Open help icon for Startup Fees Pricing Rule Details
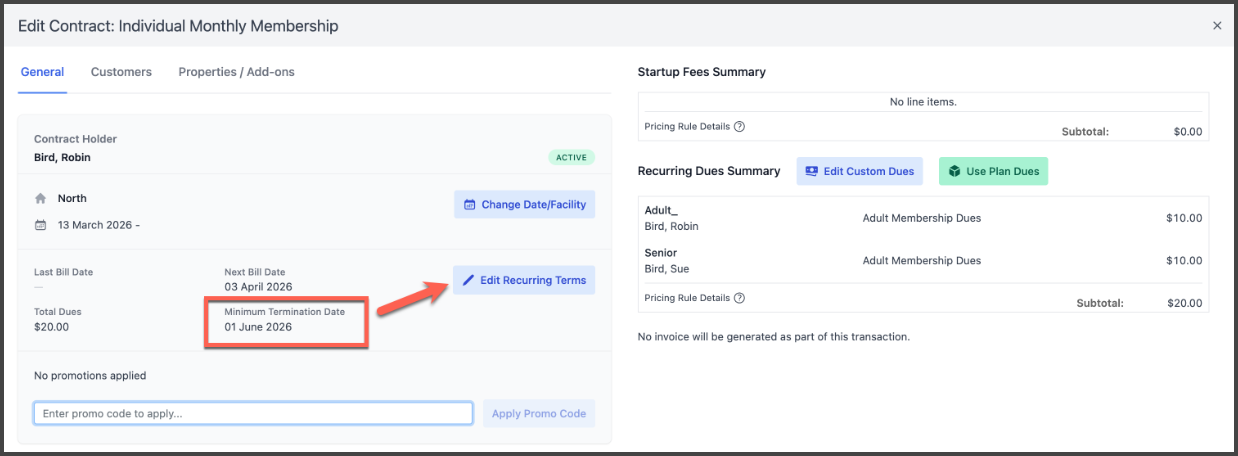This screenshot has width=1238, height=456. [x=739, y=127]
